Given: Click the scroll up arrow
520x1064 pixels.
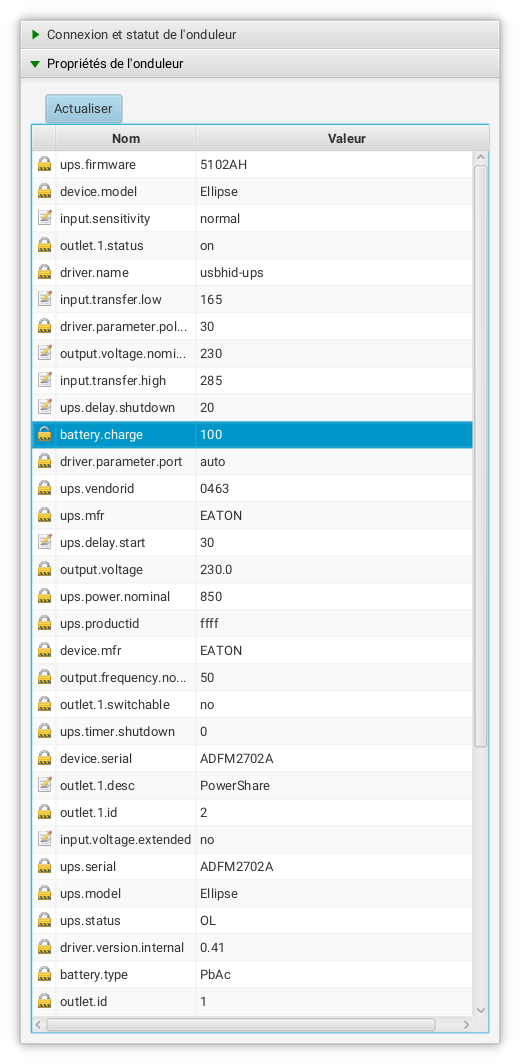Looking at the screenshot, I should 481,158.
